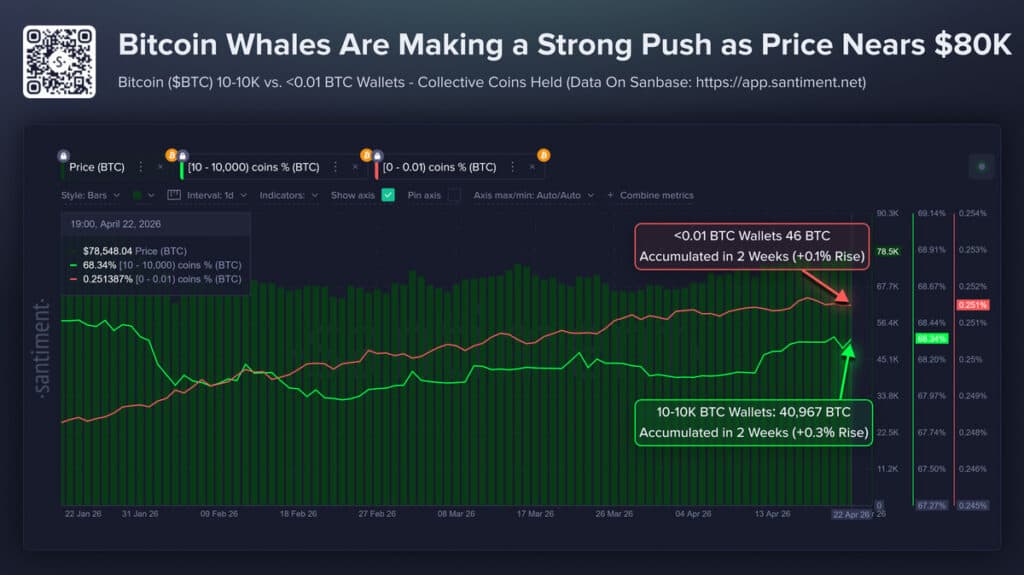Uncheck the Show axis checkbox
The width and height of the screenshot is (1024, 575).
click(x=388, y=195)
